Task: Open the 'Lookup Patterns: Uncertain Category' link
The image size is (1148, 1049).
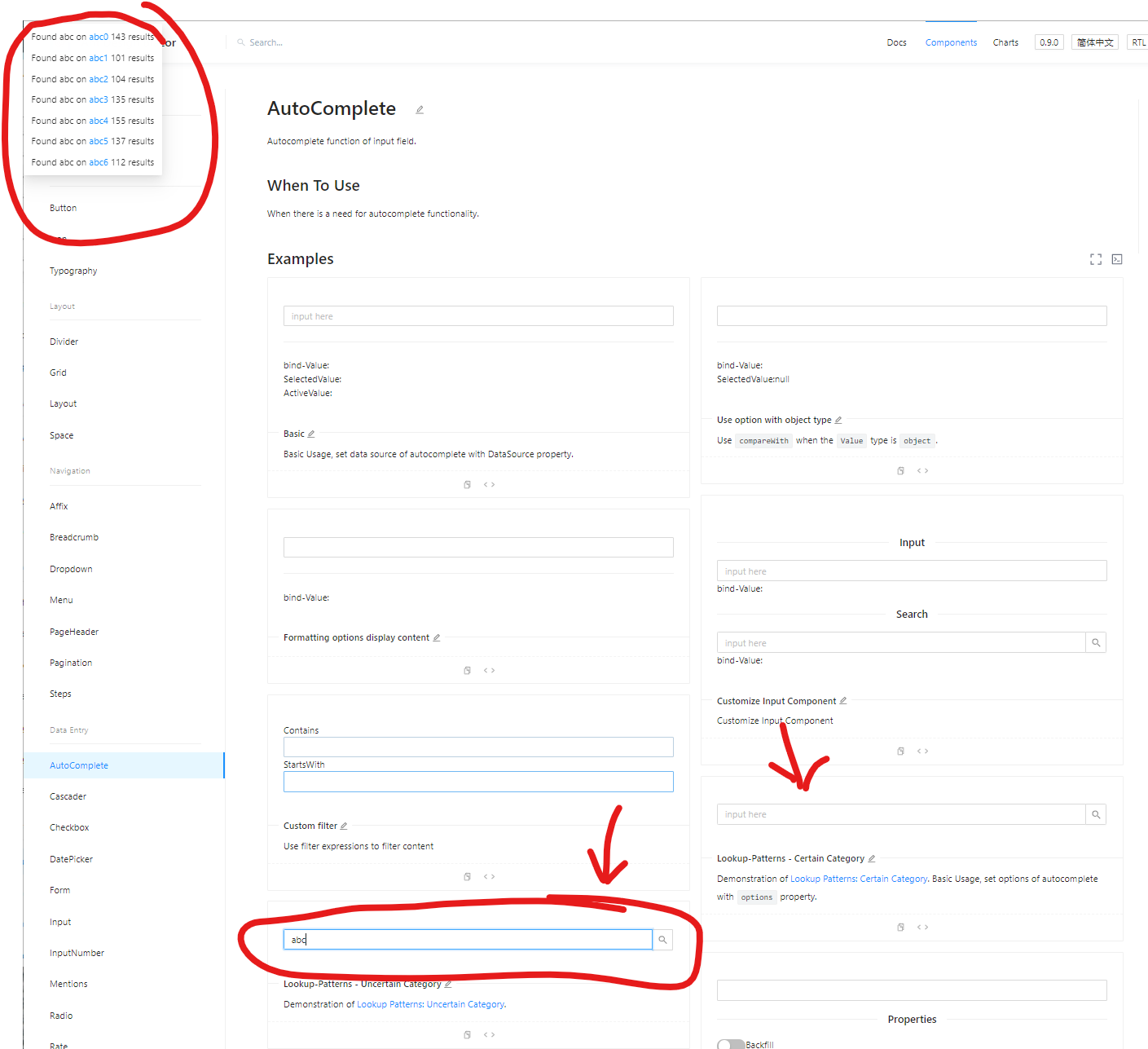Action: tap(431, 1005)
